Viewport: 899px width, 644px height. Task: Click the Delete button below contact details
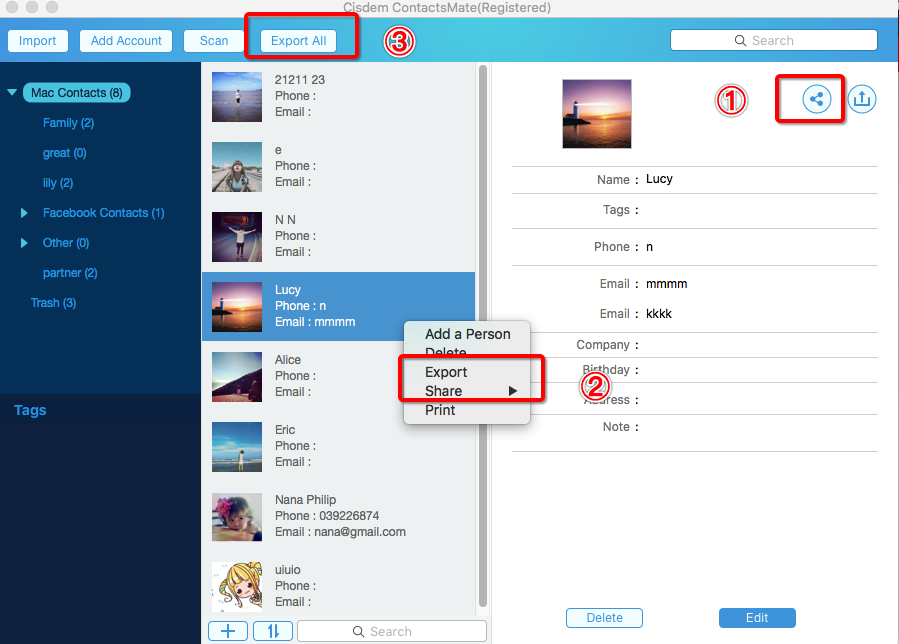pos(604,618)
